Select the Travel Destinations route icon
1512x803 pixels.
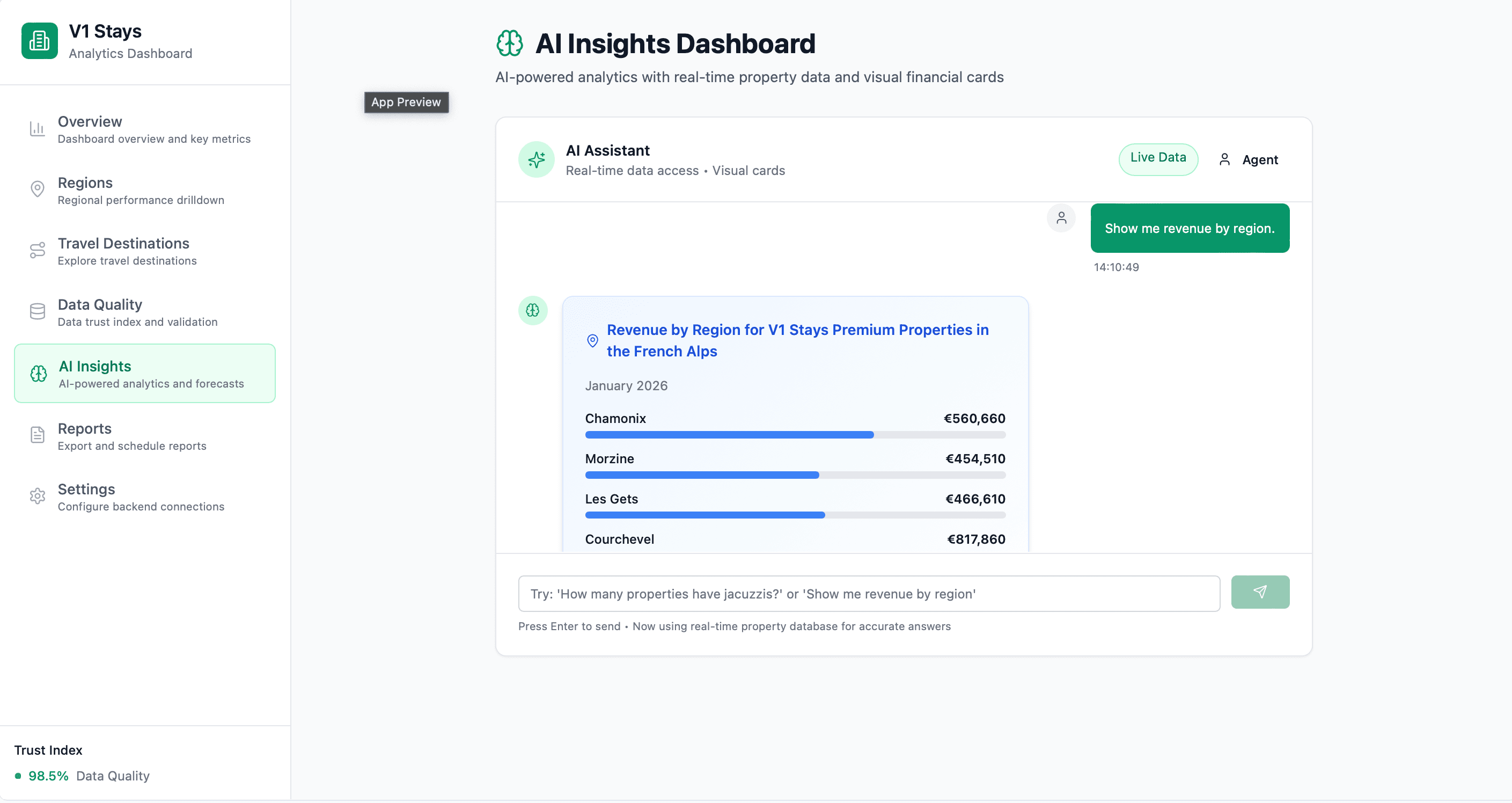[37, 250]
